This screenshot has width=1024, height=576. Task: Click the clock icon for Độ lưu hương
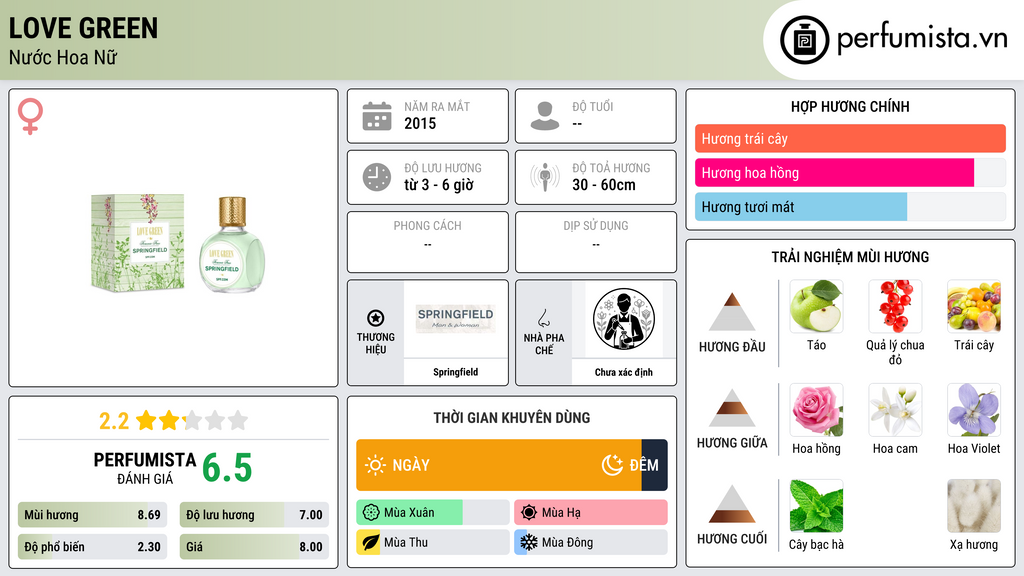coord(377,177)
